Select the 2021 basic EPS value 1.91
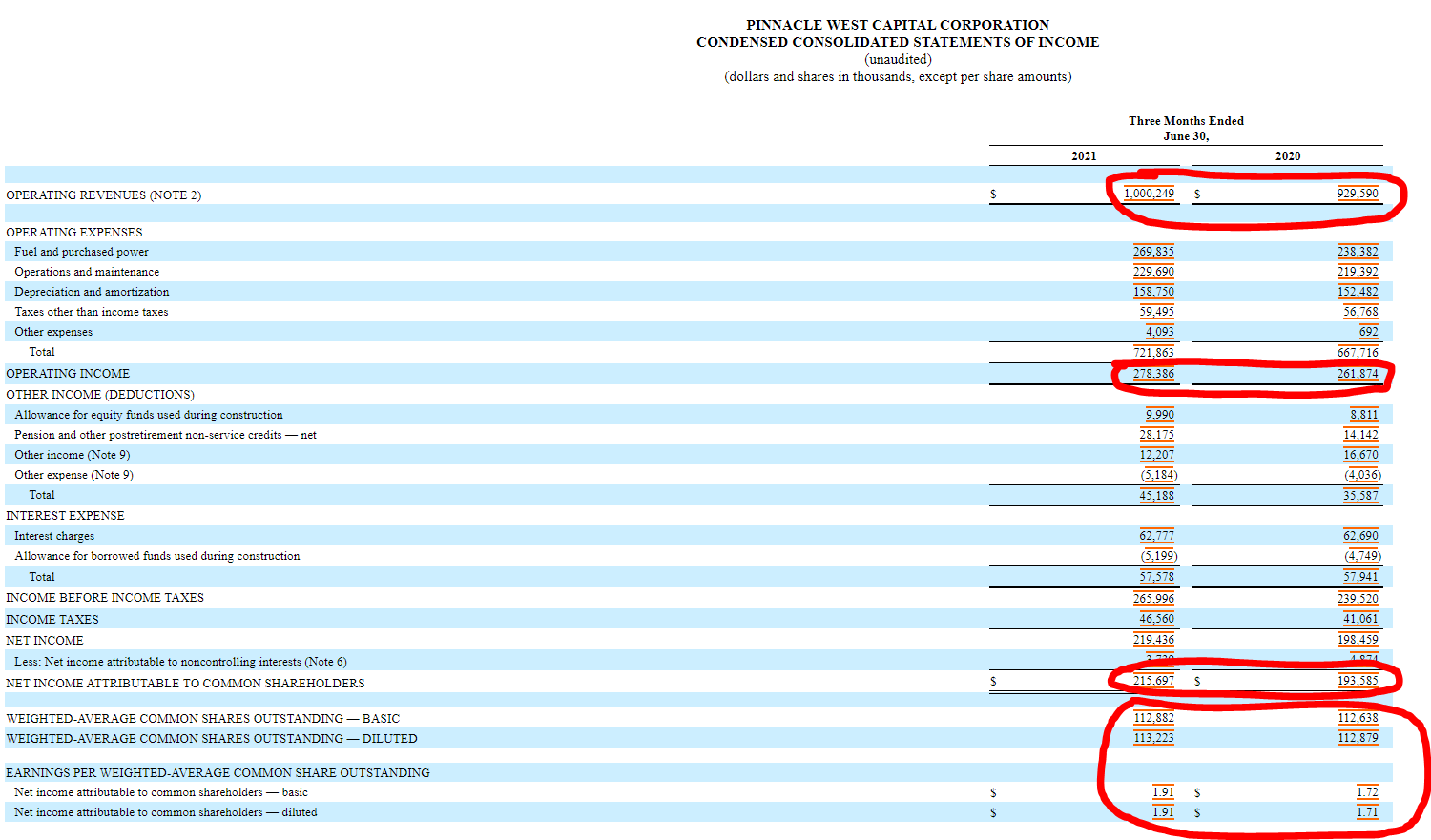The height and width of the screenshot is (840, 1431). (1163, 792)
